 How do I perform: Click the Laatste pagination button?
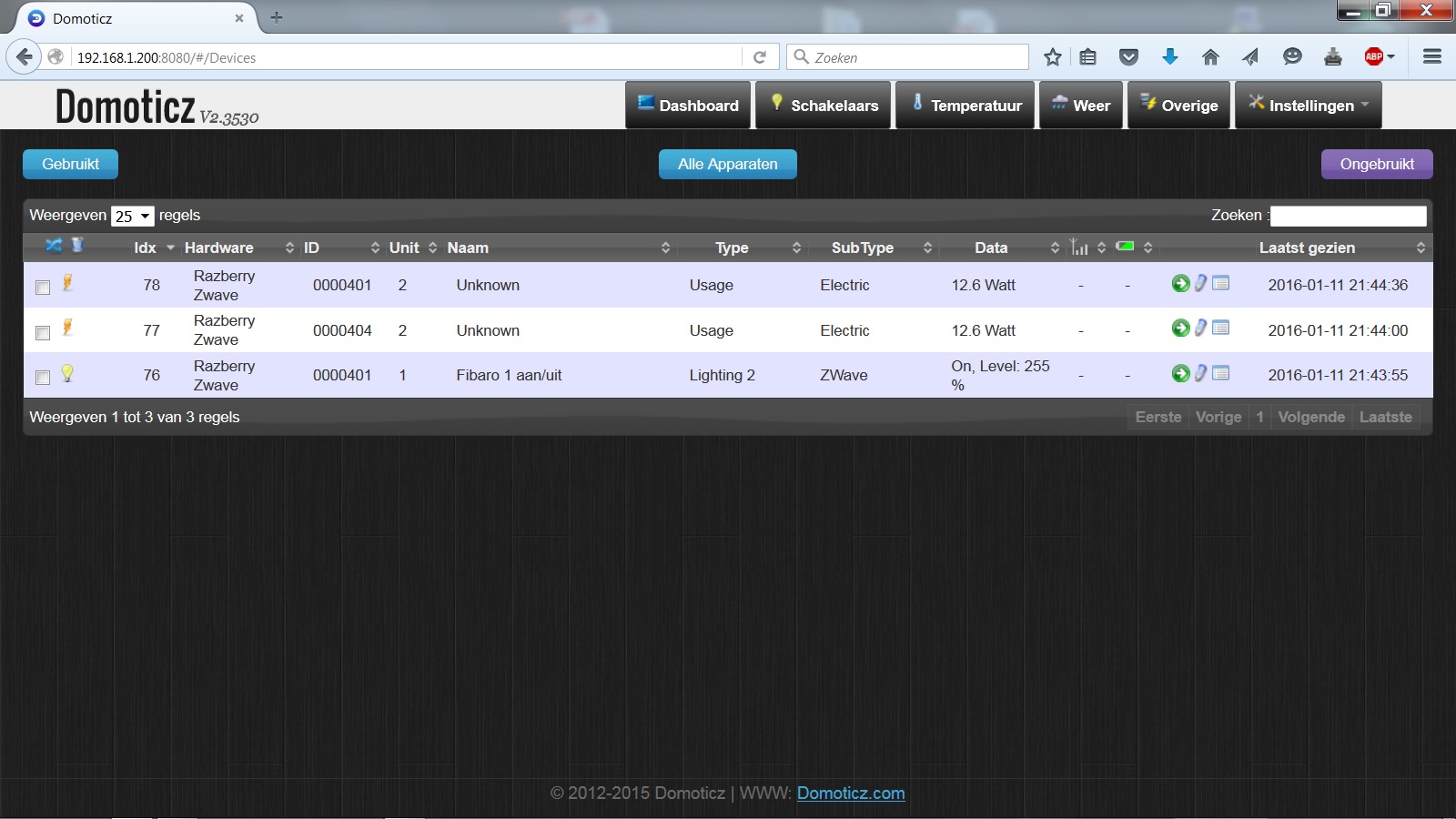tap(1386, 417)
